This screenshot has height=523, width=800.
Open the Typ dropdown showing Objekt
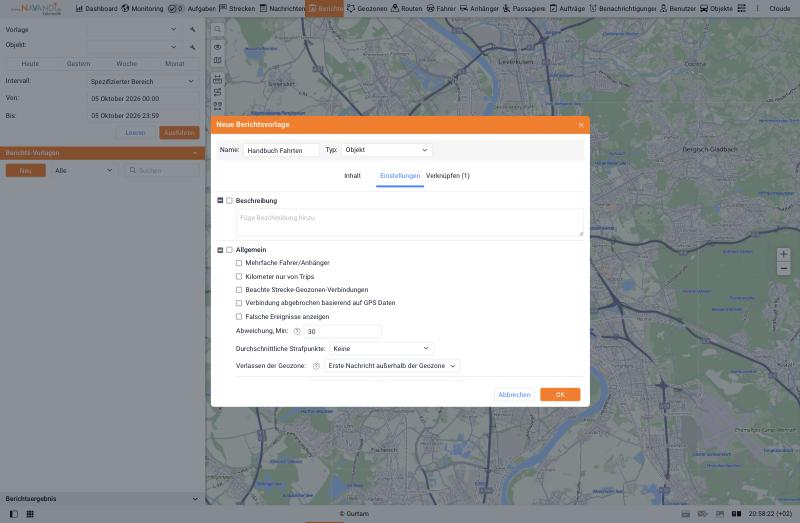(387, 150)
